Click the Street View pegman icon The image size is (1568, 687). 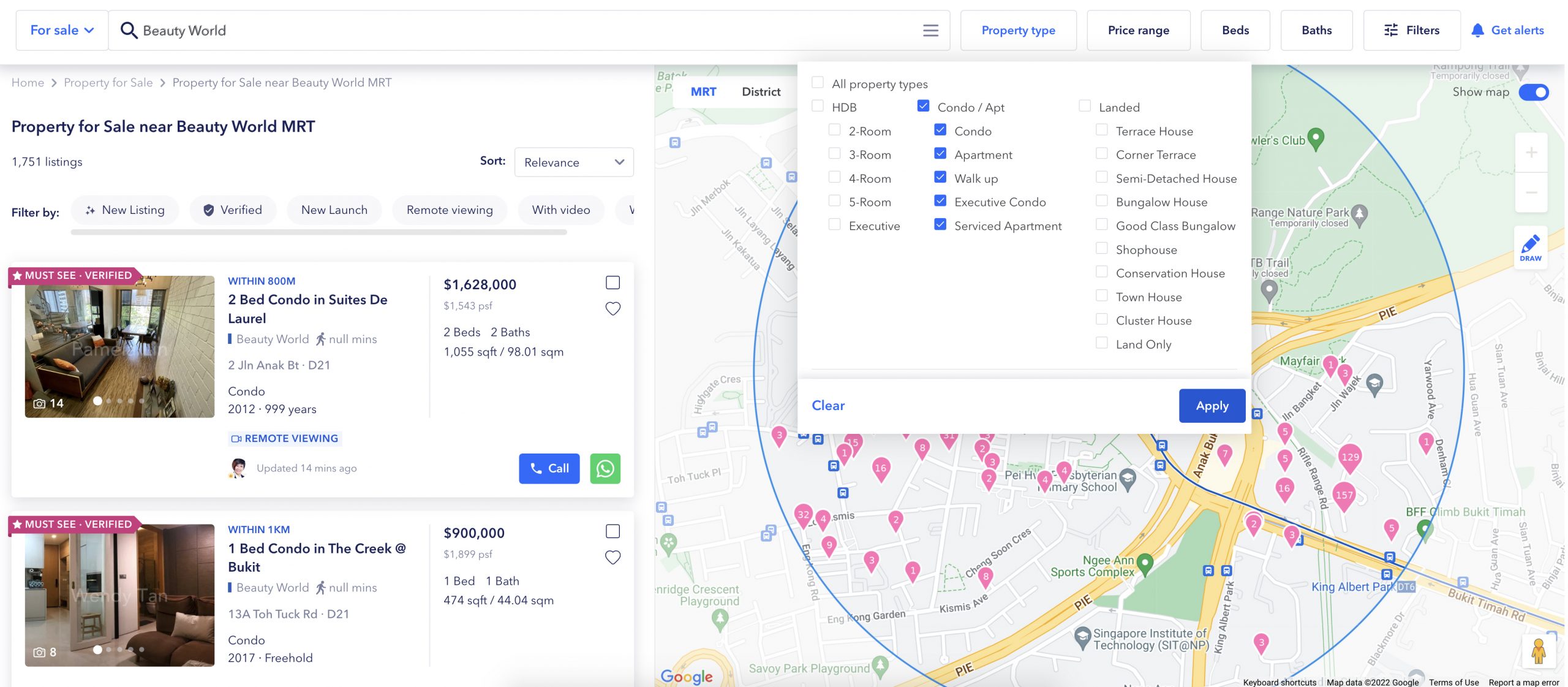tap(1538, 651)
